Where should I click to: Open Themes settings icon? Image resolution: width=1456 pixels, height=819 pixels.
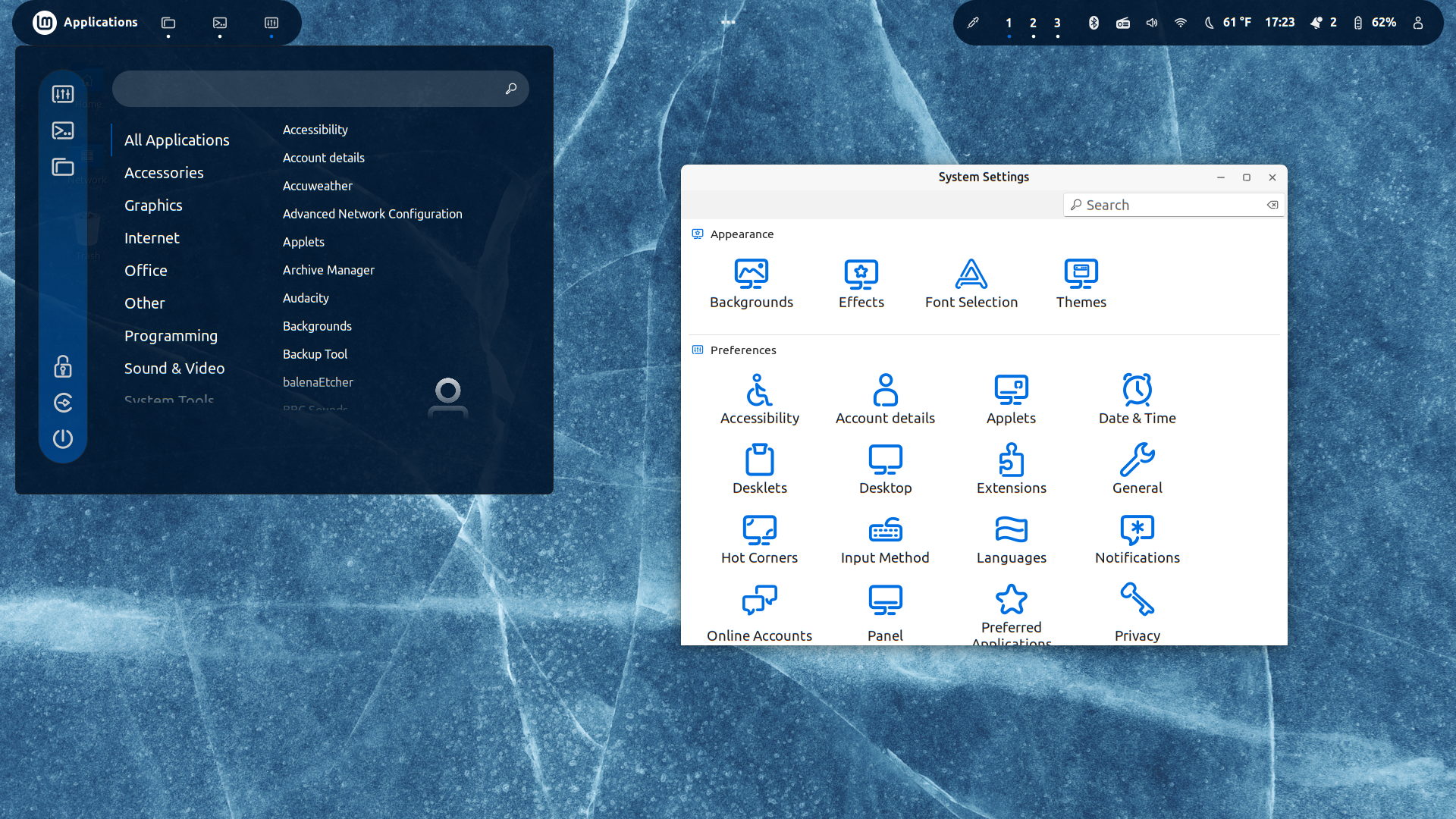click(x=1081, y=275)
